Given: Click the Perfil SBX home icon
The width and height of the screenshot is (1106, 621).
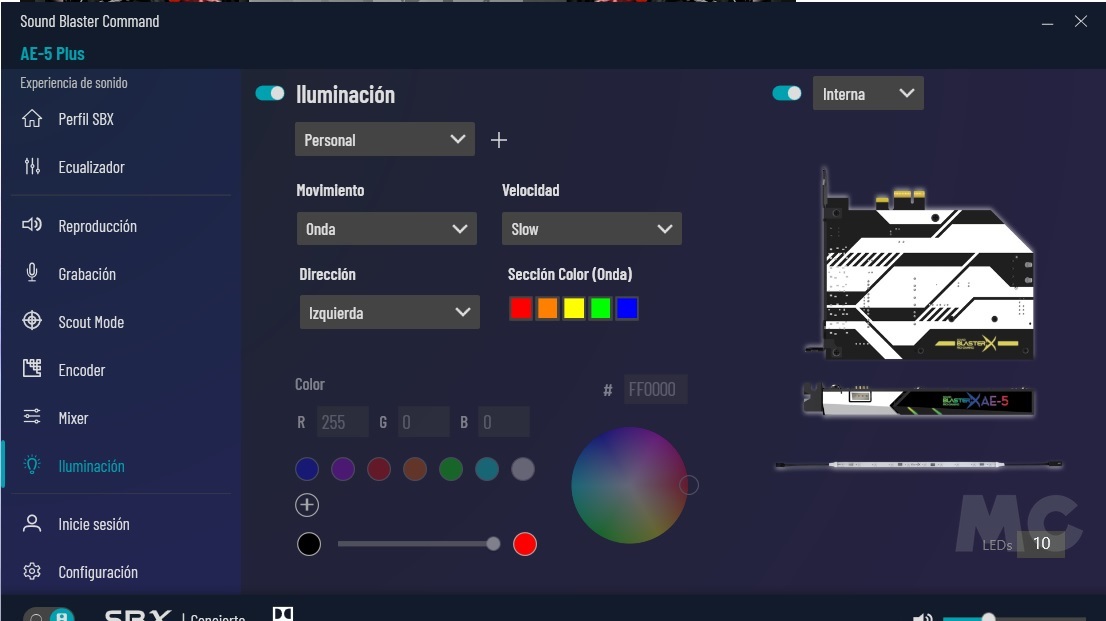Looking at the screenshot, I should [32, 119].
